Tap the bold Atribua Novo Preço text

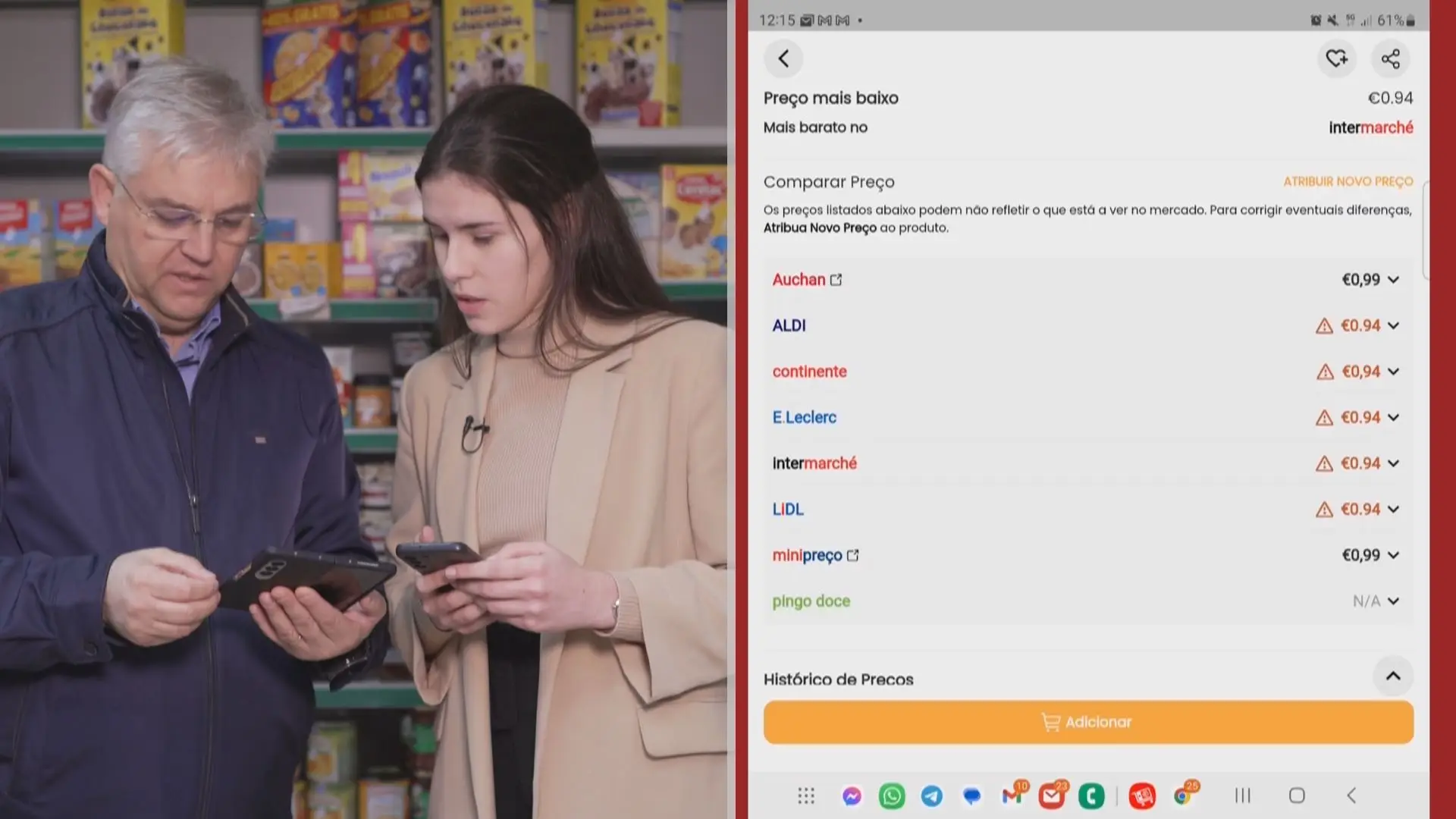click(x=820, y=227)
